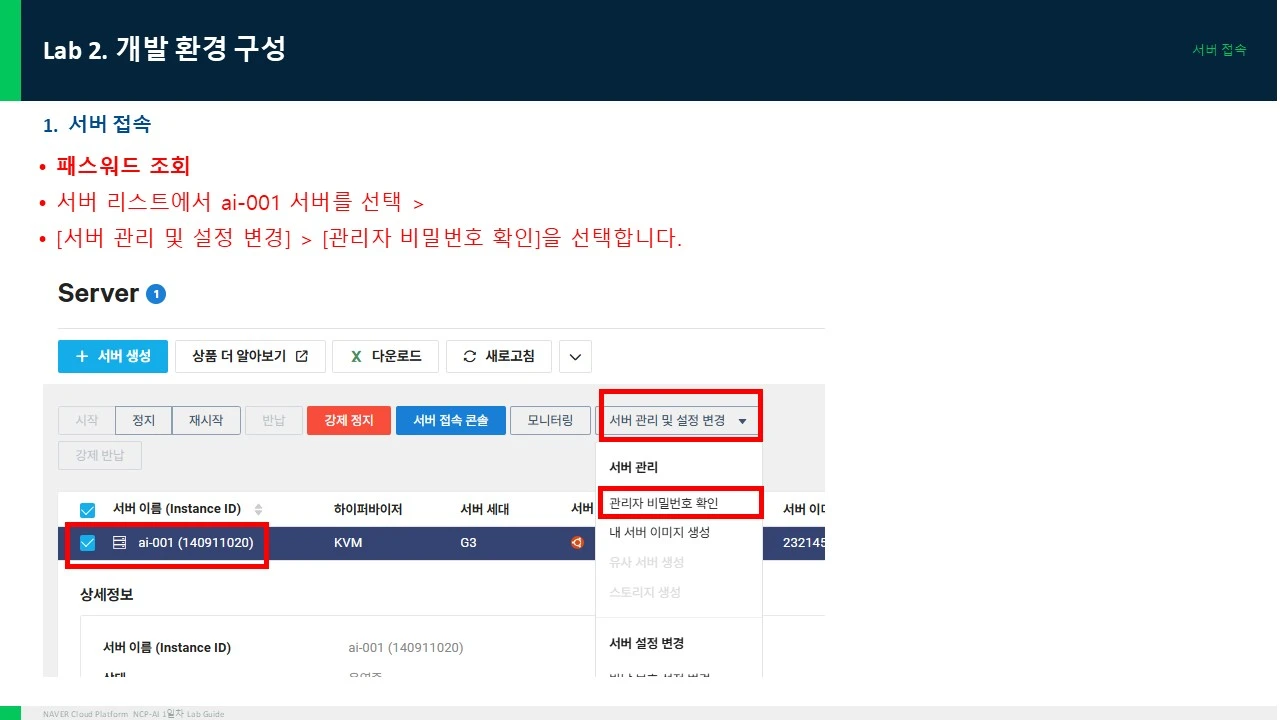
Task: Click the 모니터링 button
Action: point(550,421)
